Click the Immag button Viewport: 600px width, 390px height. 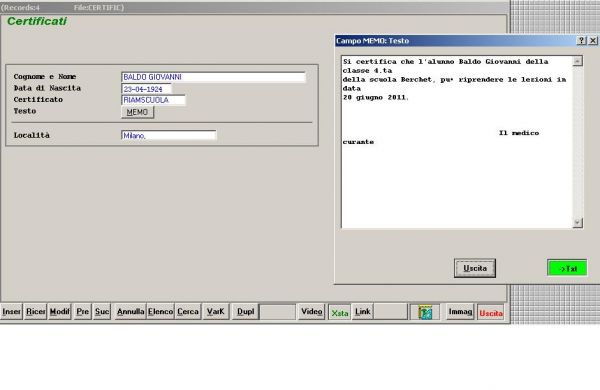[460, 312]
